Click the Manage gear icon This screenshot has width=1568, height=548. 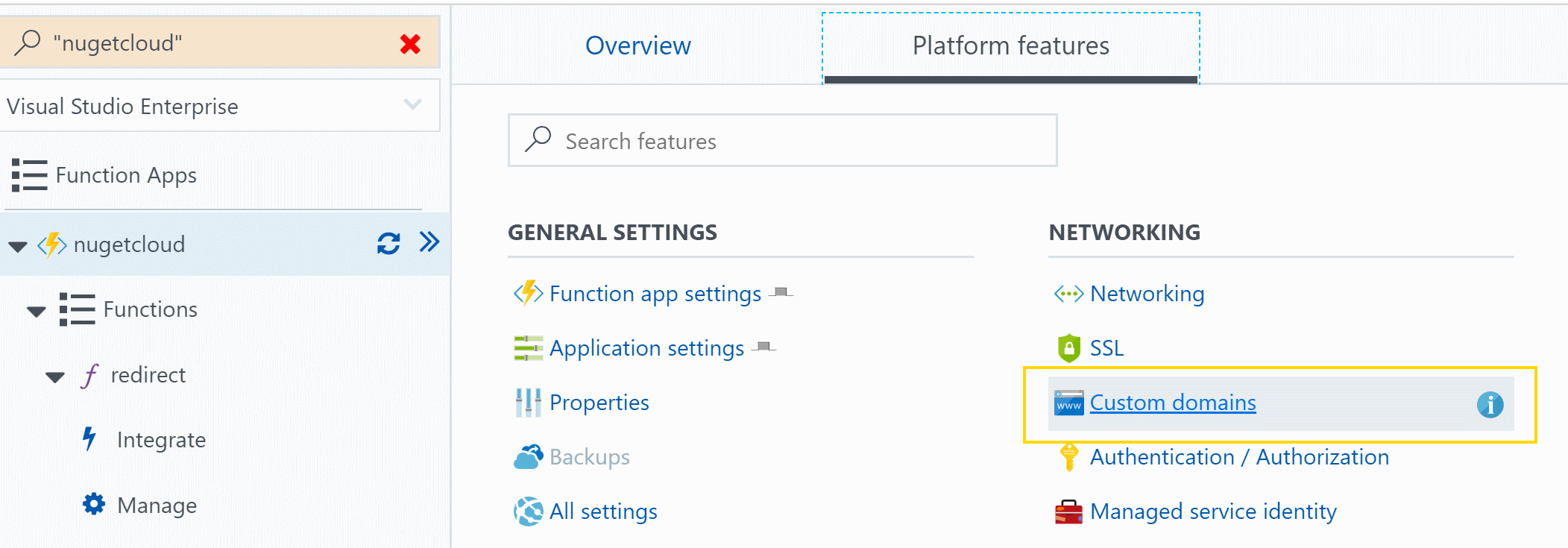94,505
